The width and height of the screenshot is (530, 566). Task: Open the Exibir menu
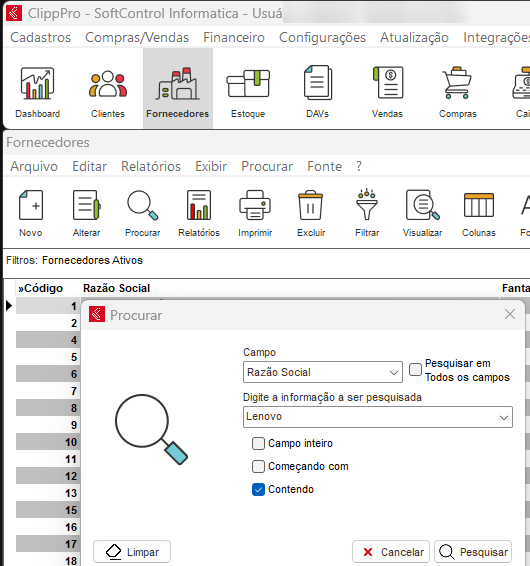coord(211,166)
